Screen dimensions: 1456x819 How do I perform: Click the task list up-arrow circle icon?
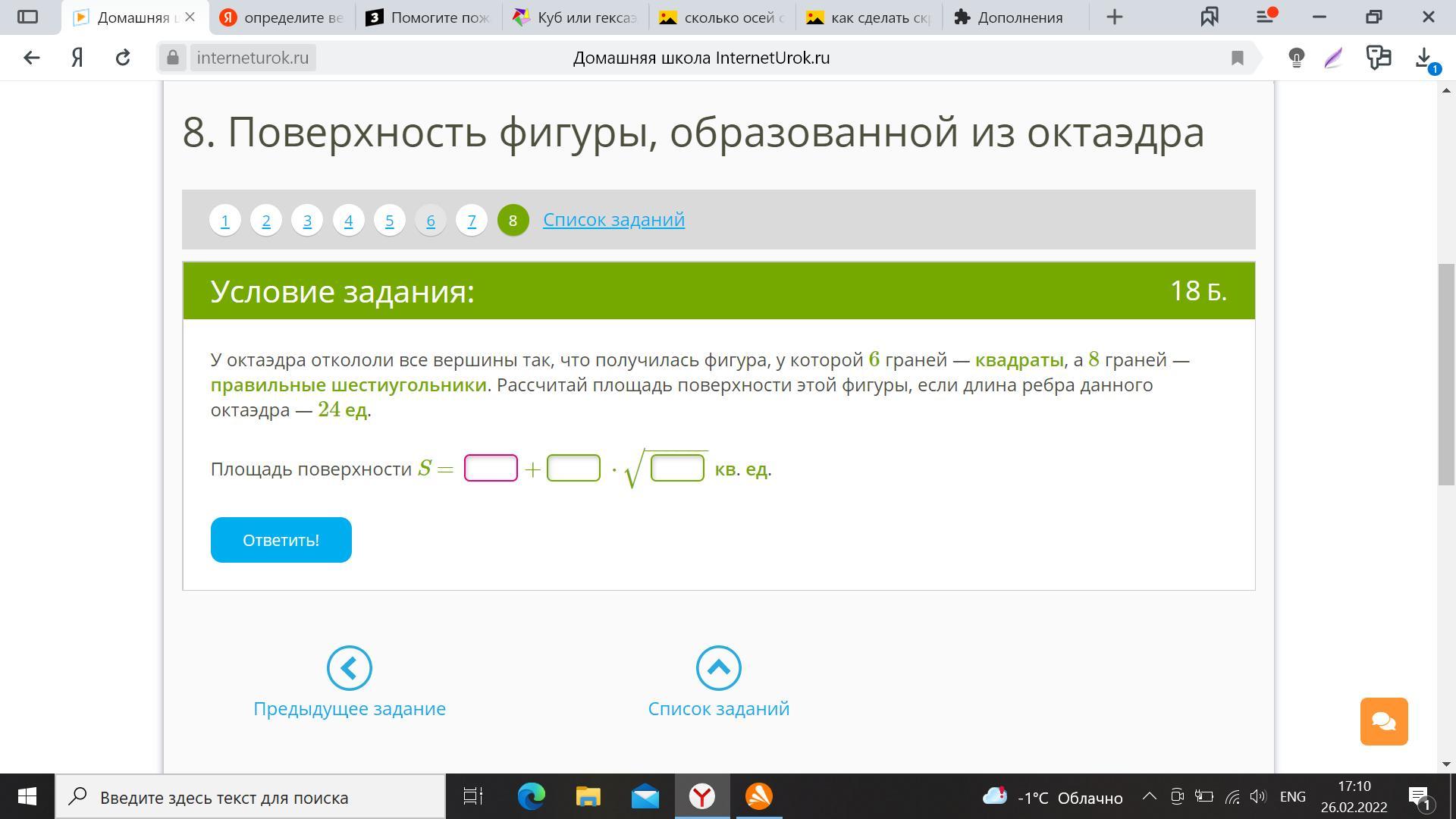pos(718,668)
